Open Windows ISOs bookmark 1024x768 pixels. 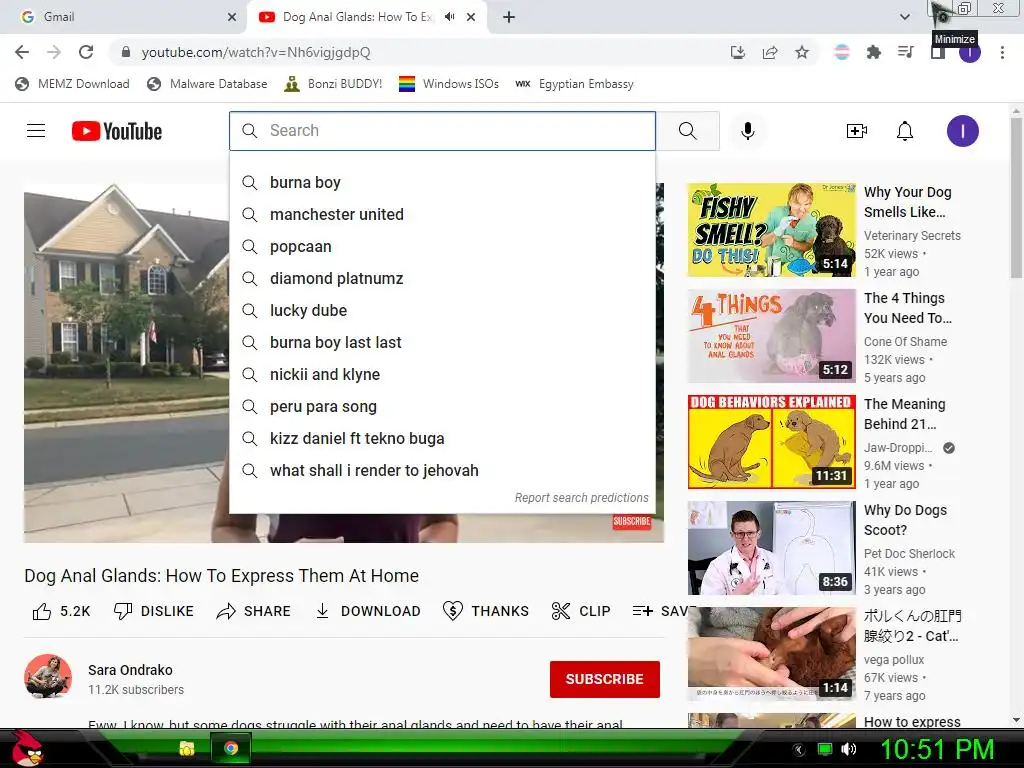tap(449, 84)
